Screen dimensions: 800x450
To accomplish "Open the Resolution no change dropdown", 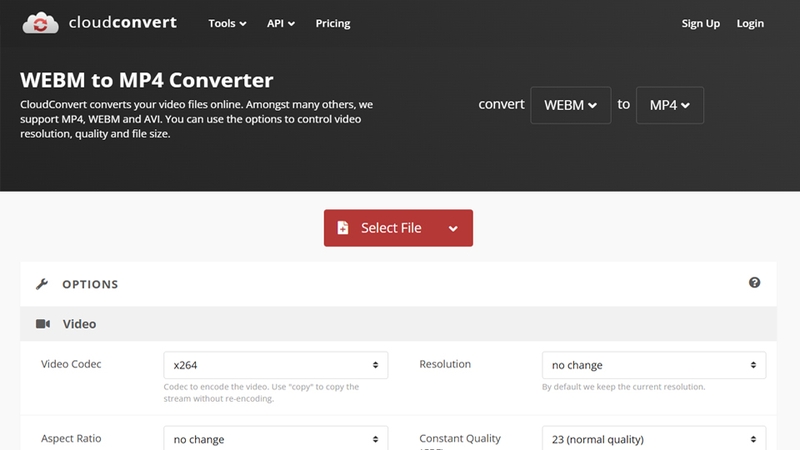I will [654, 365].
